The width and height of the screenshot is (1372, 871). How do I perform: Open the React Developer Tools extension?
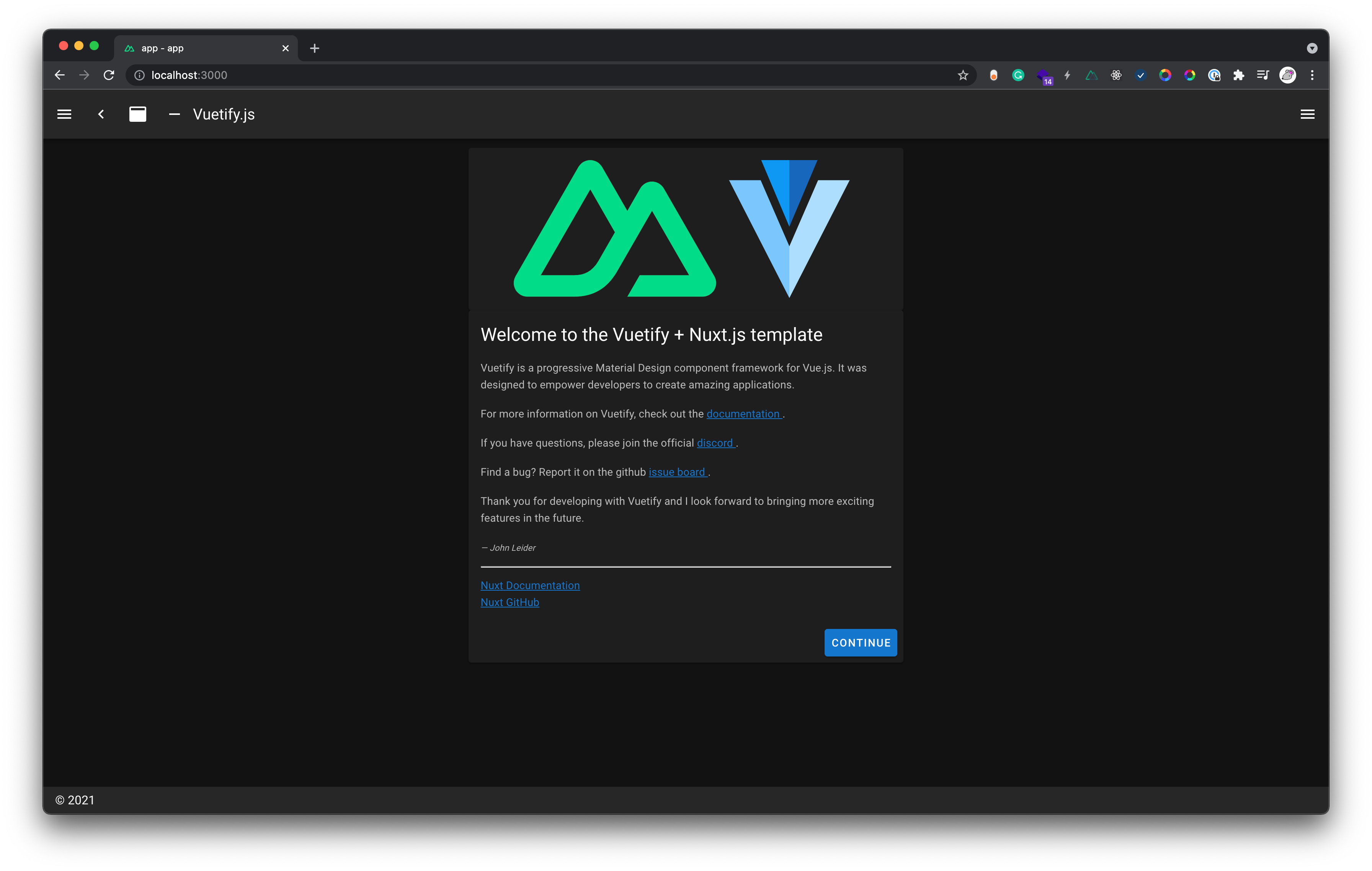[x=1116, y=75]
